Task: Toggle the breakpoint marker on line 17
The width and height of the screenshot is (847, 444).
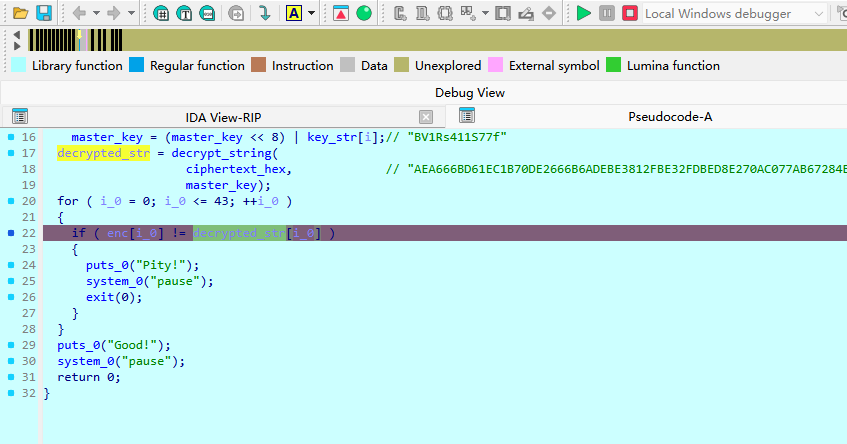Action: [x=10, y=153]
